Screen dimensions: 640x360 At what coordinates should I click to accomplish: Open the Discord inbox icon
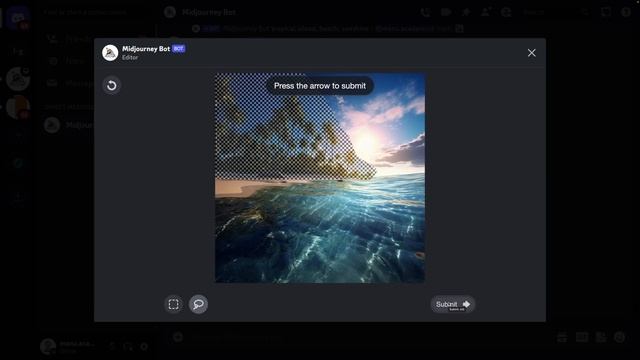[606, 12]
